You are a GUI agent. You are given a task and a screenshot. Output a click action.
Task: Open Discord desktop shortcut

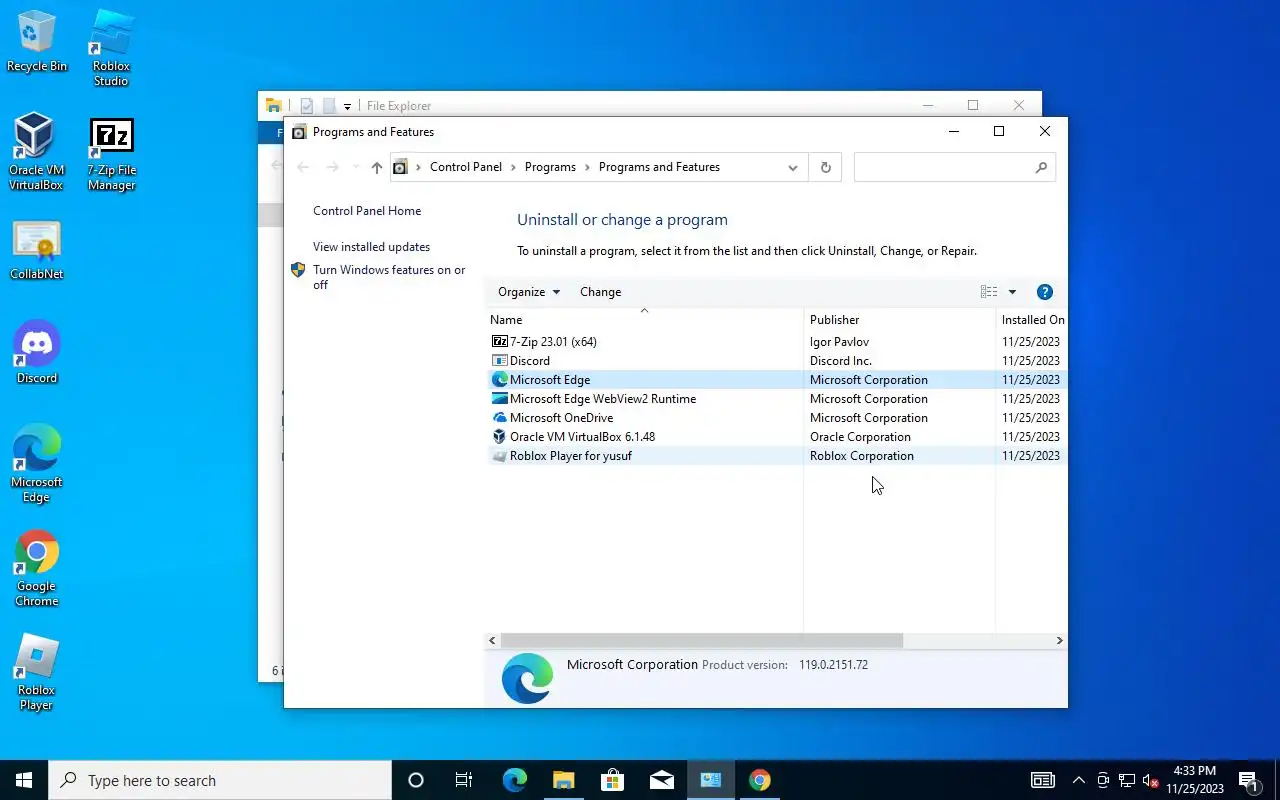tap(37, 352)
